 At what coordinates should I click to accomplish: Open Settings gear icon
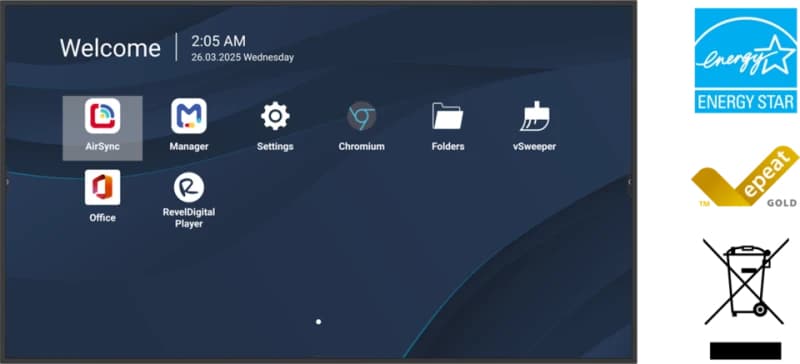point(275,116)
